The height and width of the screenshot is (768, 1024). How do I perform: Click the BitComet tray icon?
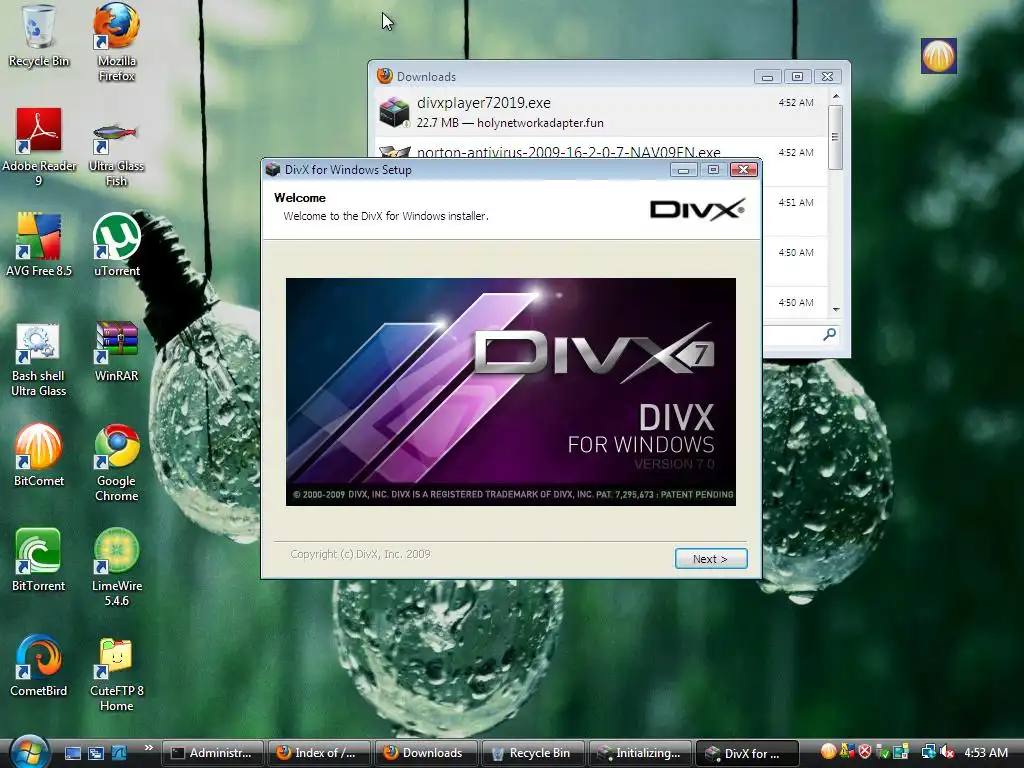coord(828,752)
